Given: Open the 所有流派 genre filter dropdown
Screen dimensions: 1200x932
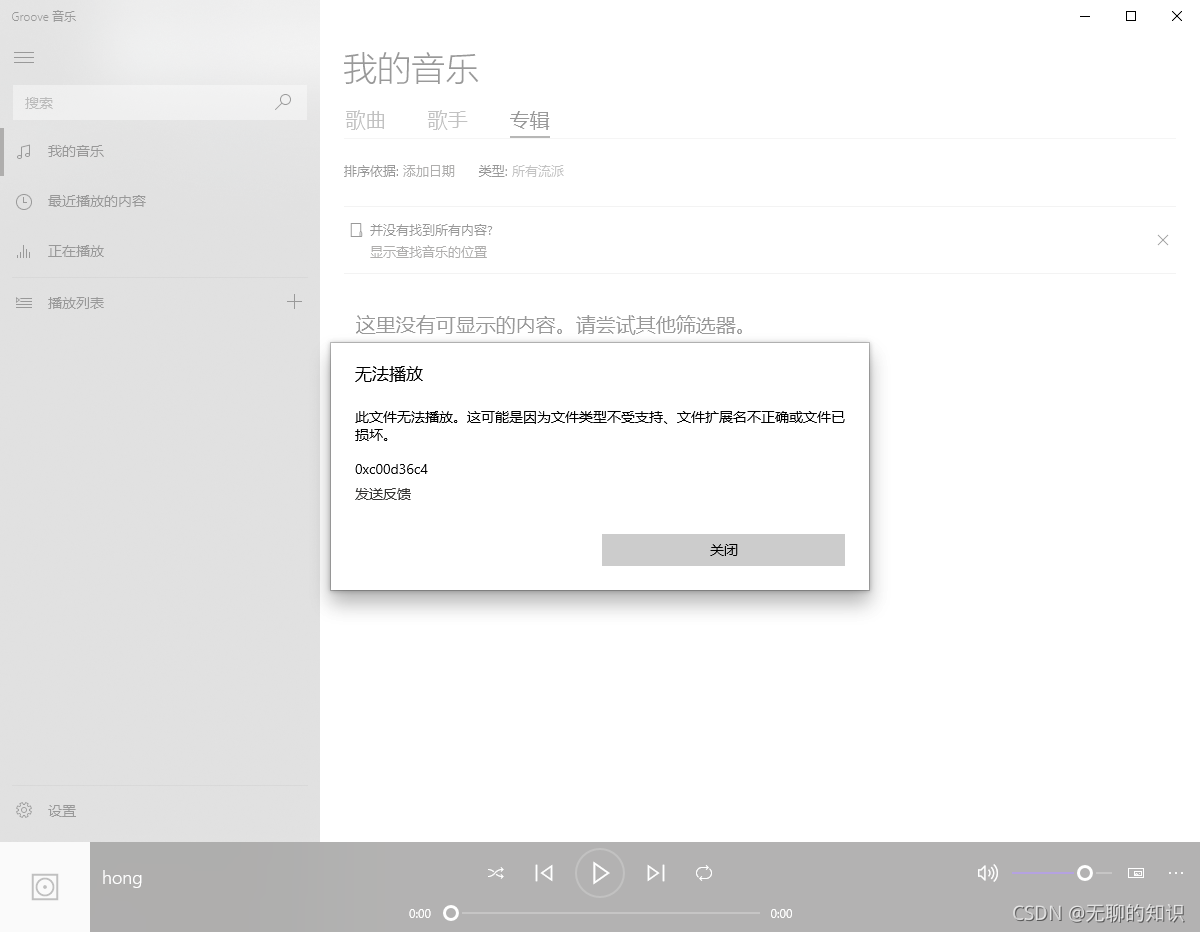Looking at the screenshot, I should 538,171.
